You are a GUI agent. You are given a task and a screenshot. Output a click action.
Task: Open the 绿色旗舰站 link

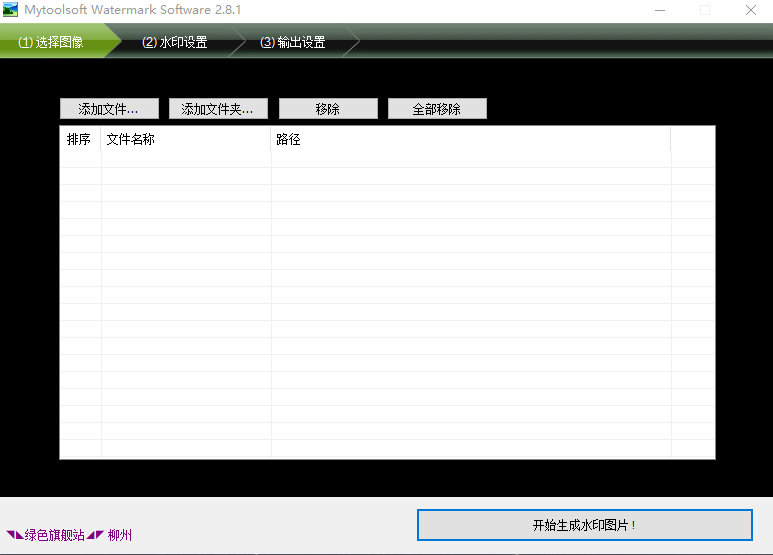coord(55,535)
